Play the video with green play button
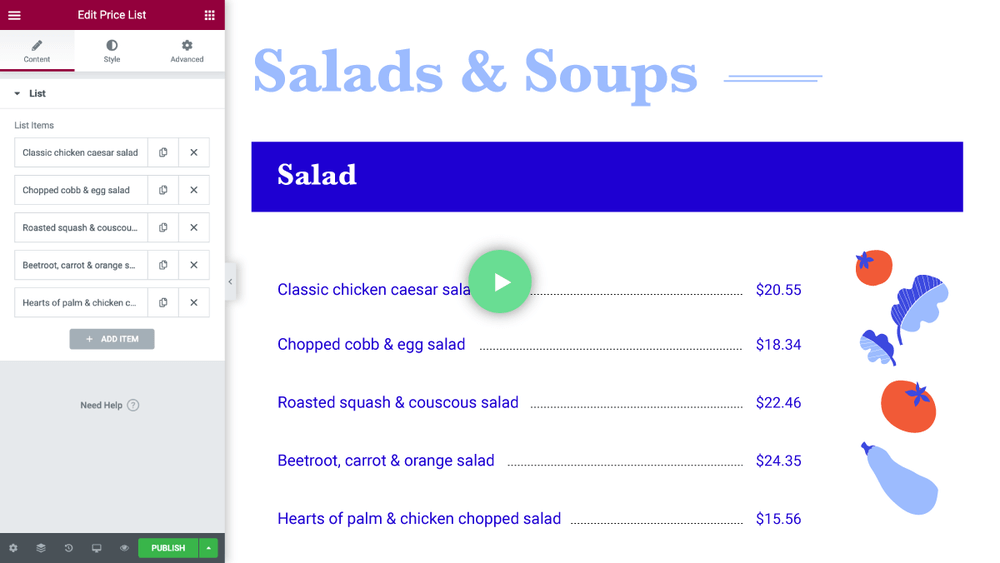 tap(500, 282)
